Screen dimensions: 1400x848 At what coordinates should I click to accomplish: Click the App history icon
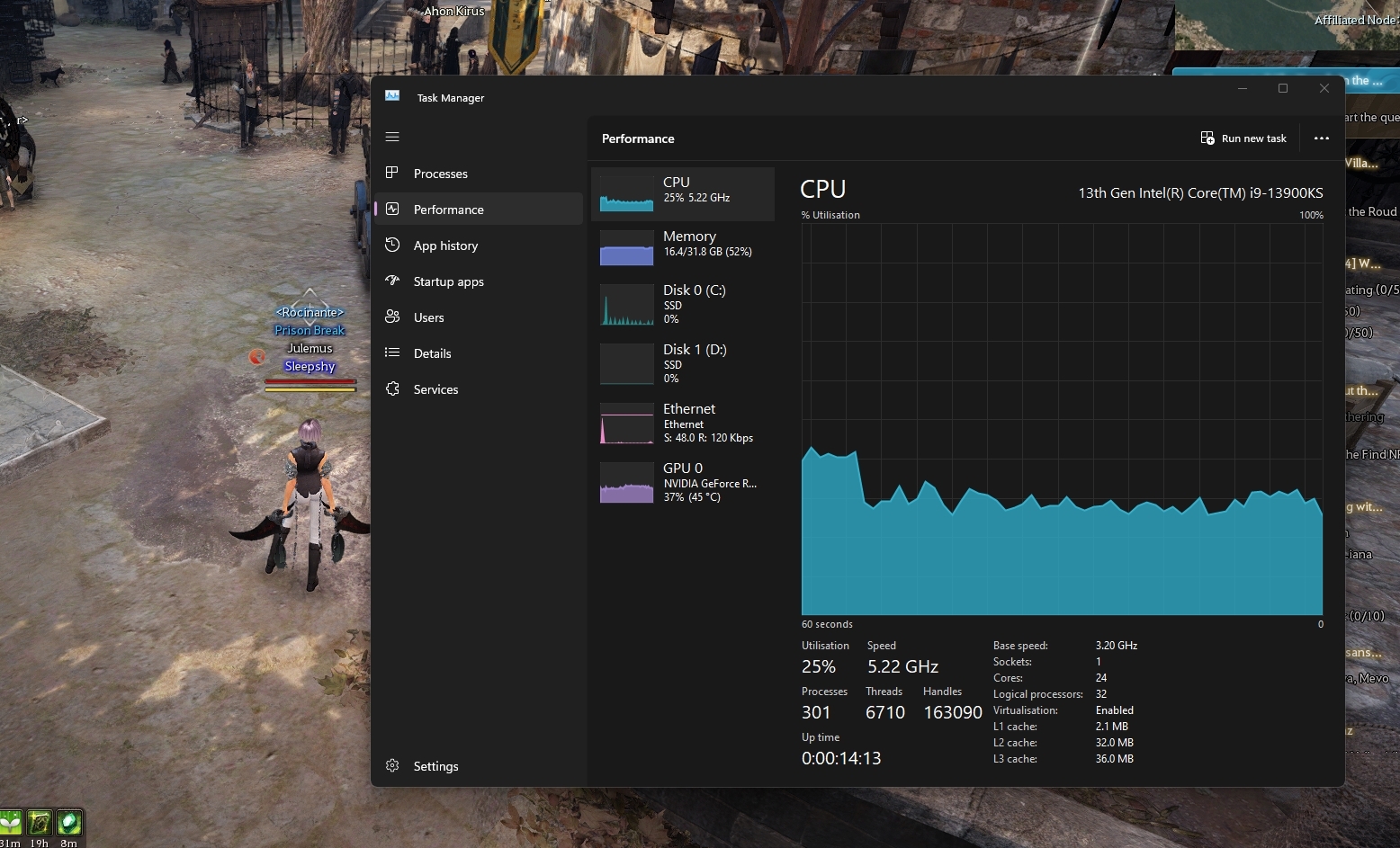click(x=392, y=245)
